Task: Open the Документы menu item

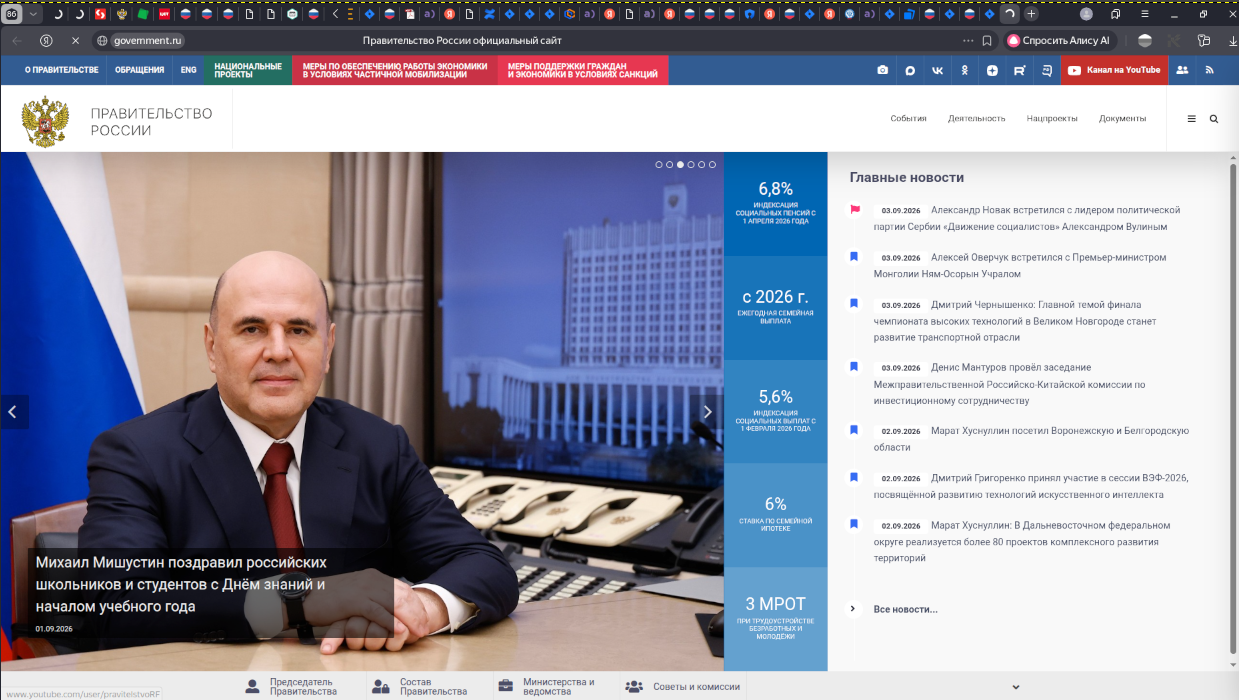Action: [1122, 118]
